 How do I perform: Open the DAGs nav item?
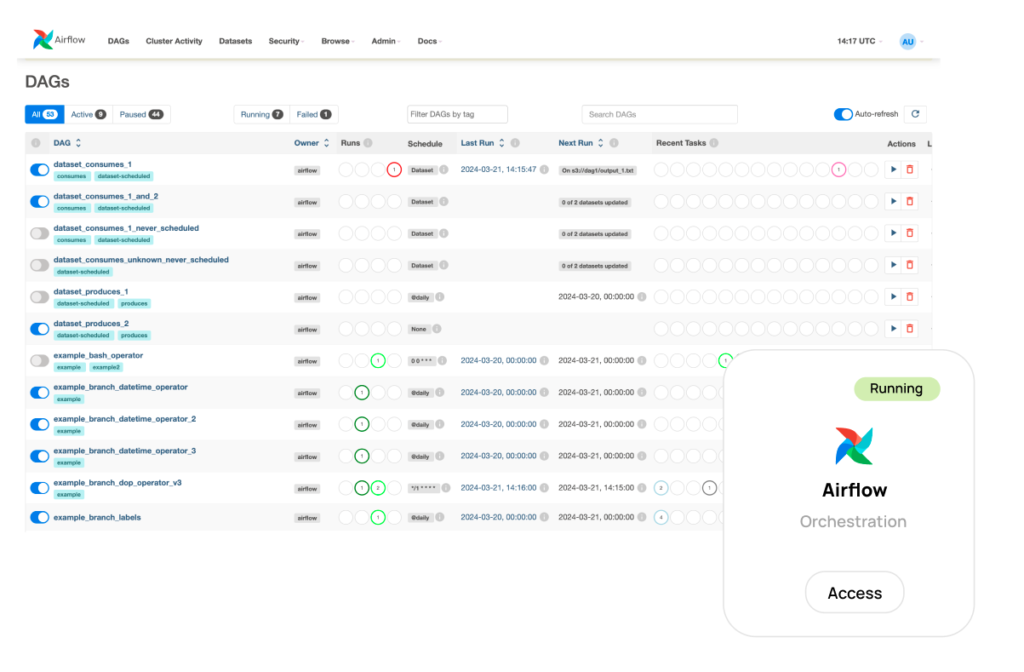[118, 41]
